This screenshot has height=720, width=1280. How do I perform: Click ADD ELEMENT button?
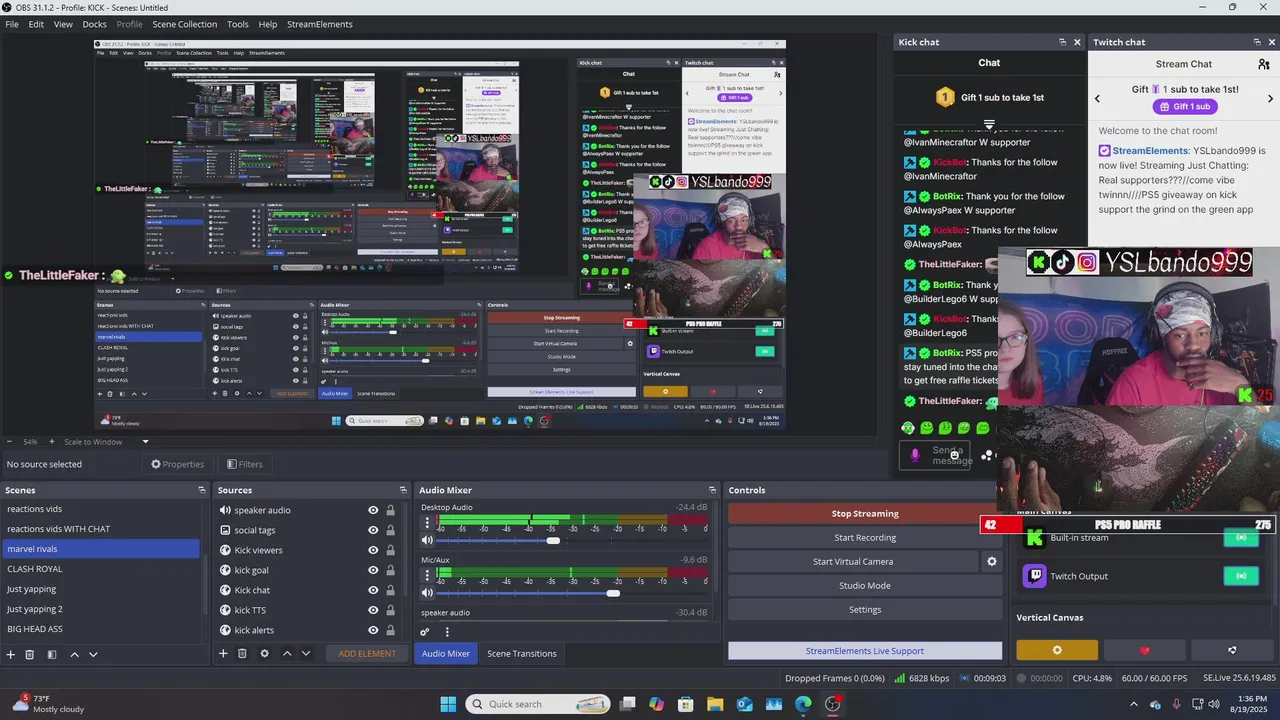click(x=367, y=654)
